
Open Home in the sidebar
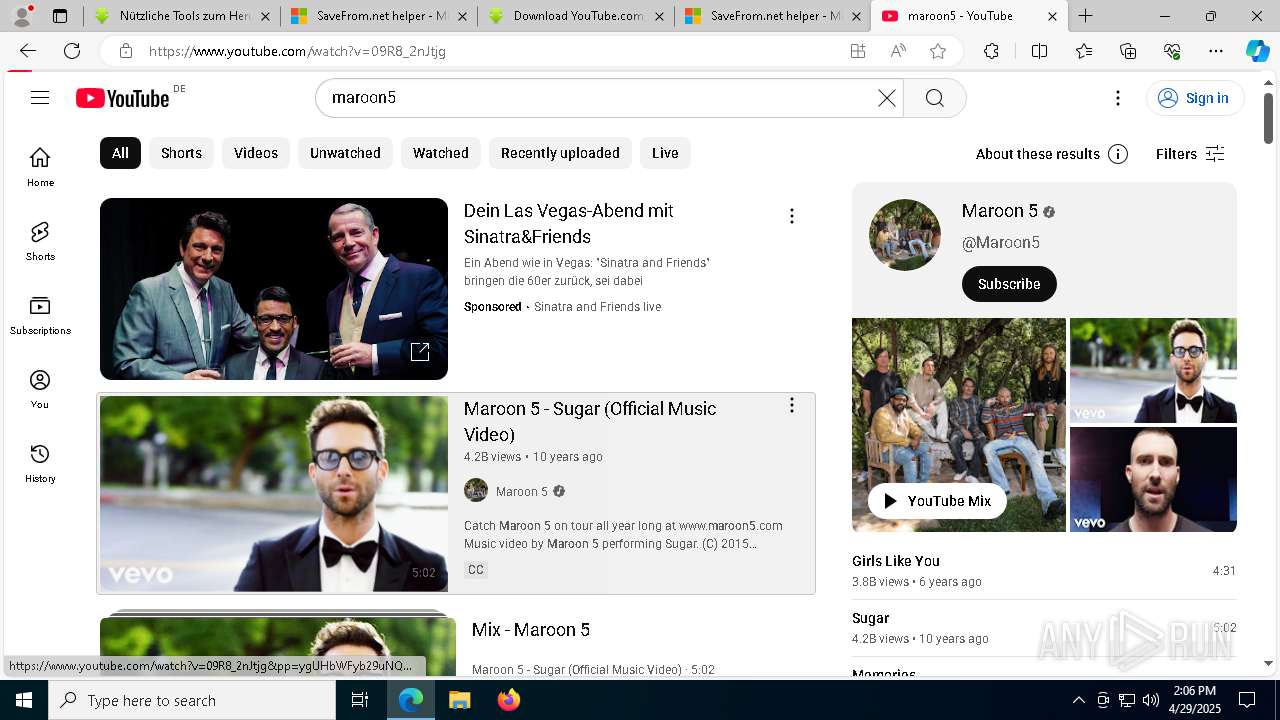tap(40, 167)
